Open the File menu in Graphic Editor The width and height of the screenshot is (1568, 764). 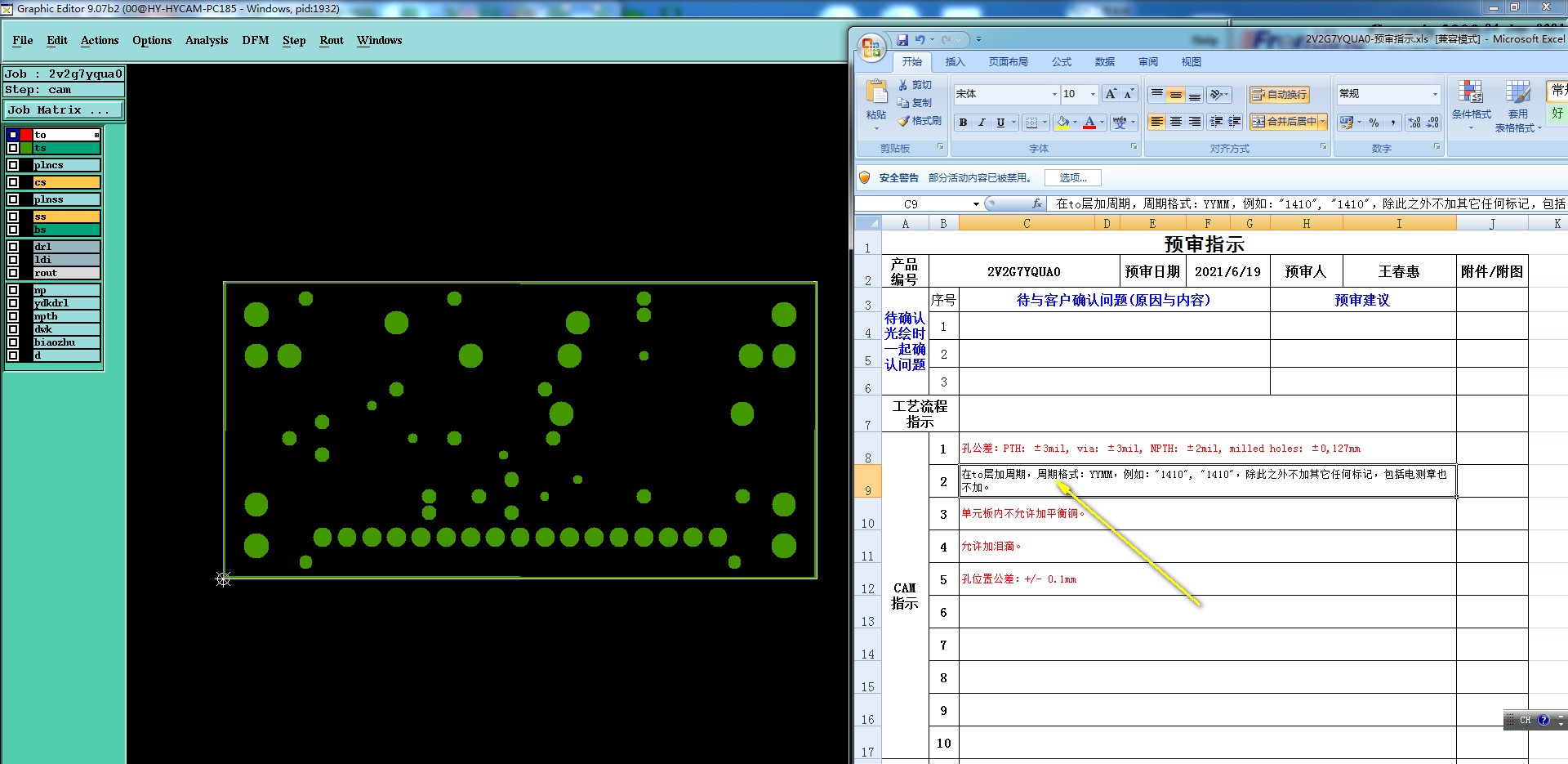(x=23, y=40)
